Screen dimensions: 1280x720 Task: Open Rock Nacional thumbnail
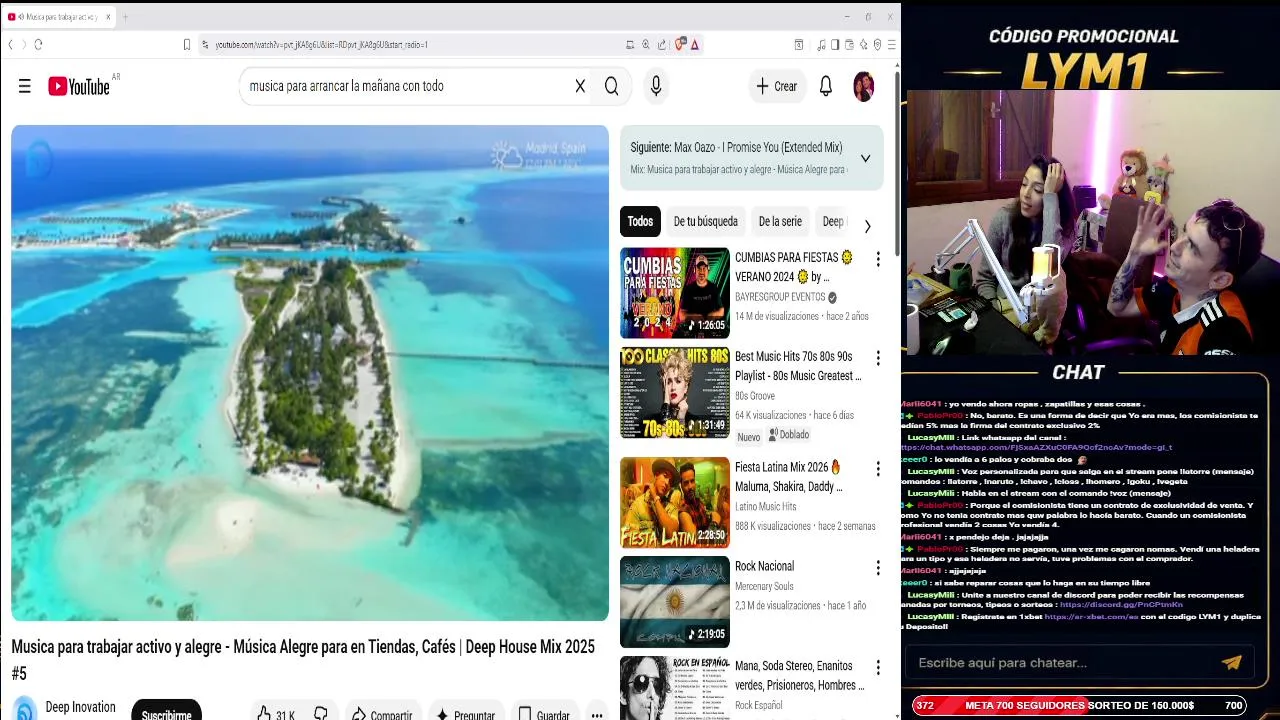tap(675, 602)
